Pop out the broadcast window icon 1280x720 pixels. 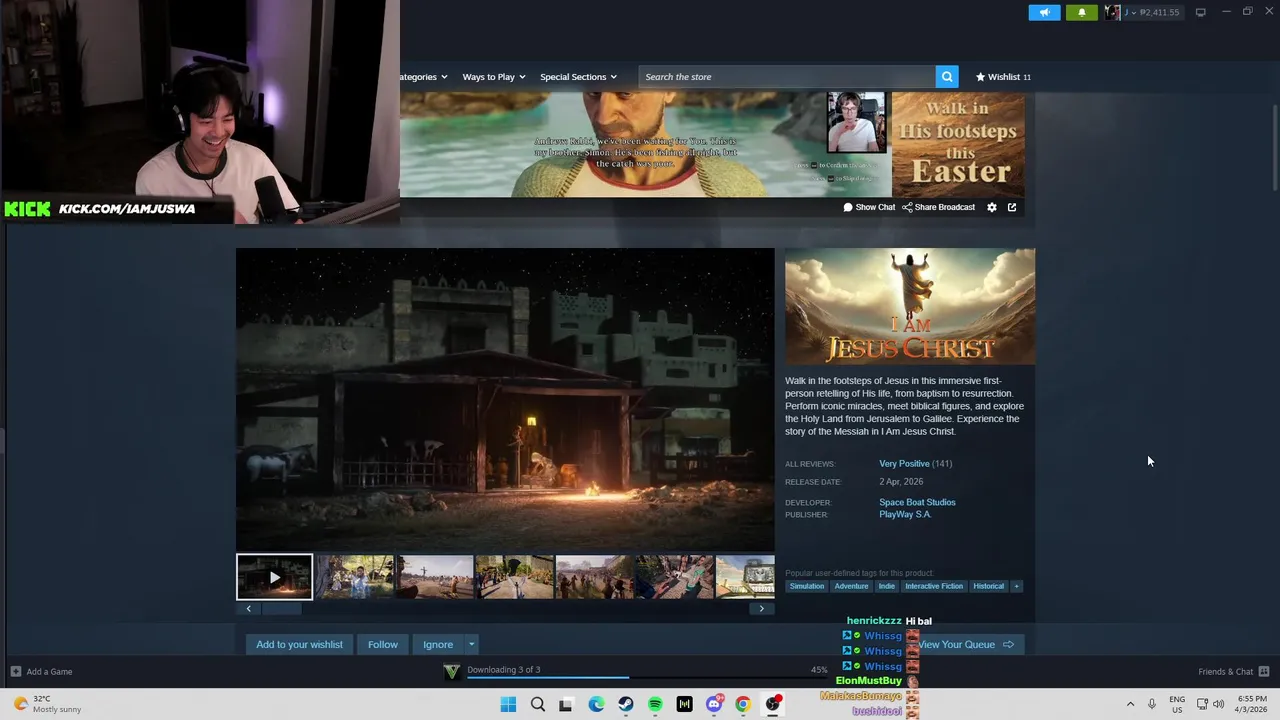[1012, 207]
